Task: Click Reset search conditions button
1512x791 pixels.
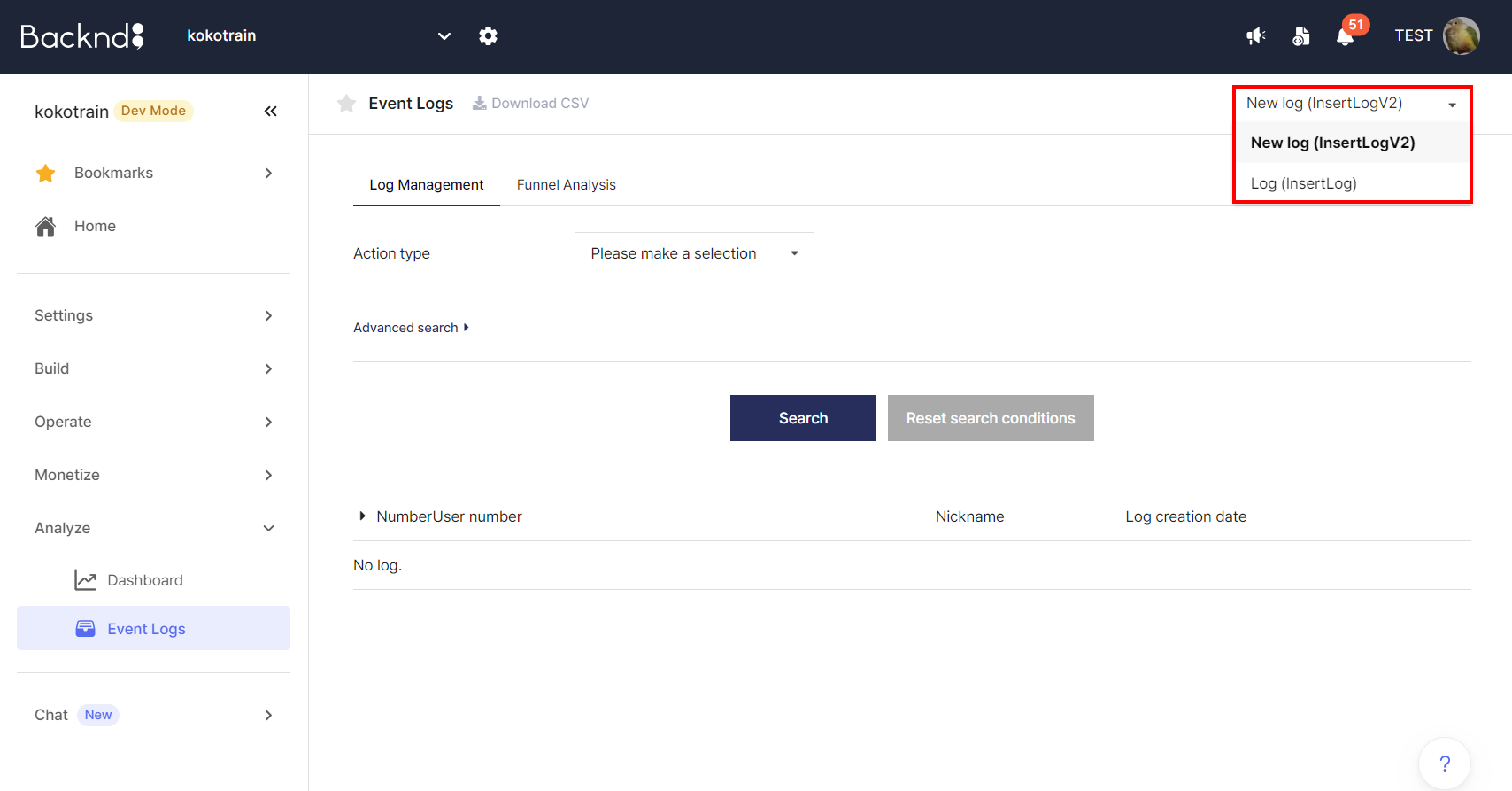Action: (x=990, y=418)
